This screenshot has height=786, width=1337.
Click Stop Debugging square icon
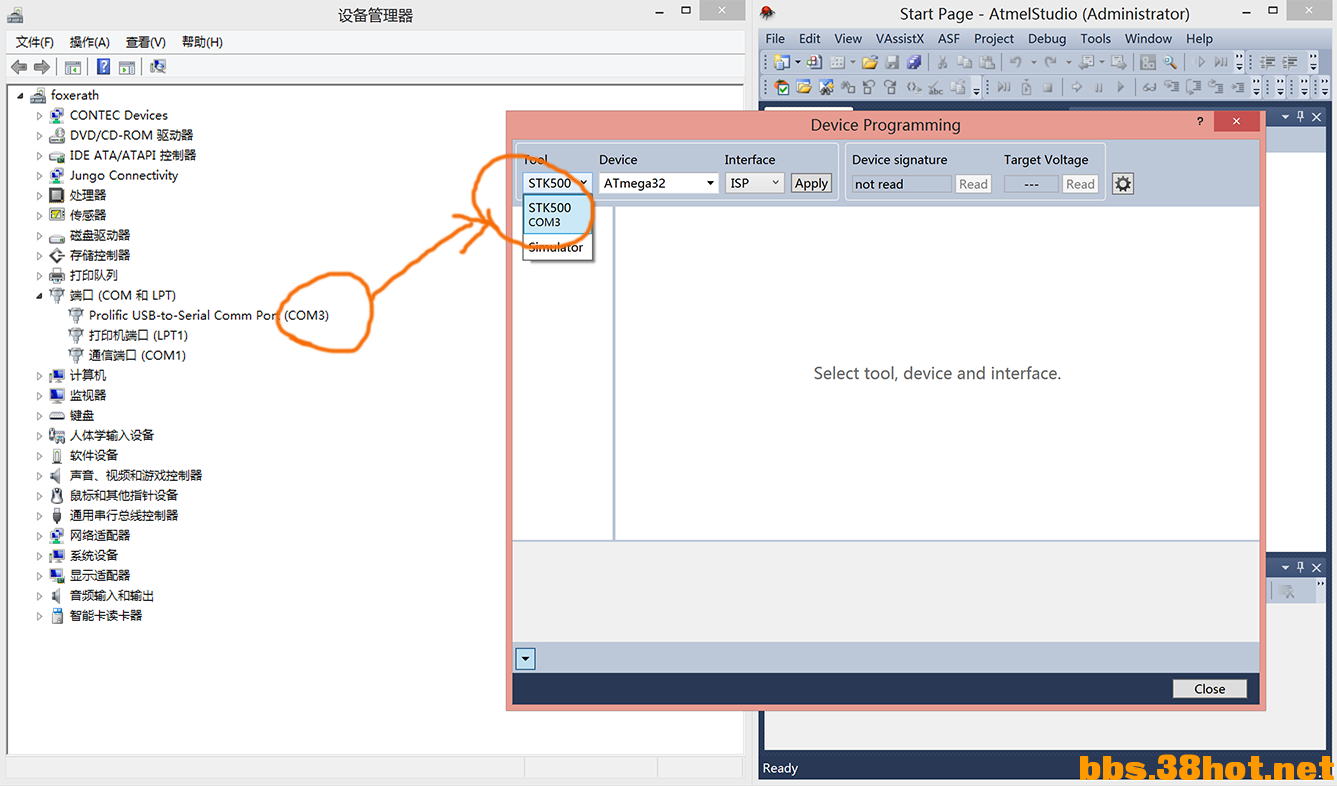tap(1048, 87)
